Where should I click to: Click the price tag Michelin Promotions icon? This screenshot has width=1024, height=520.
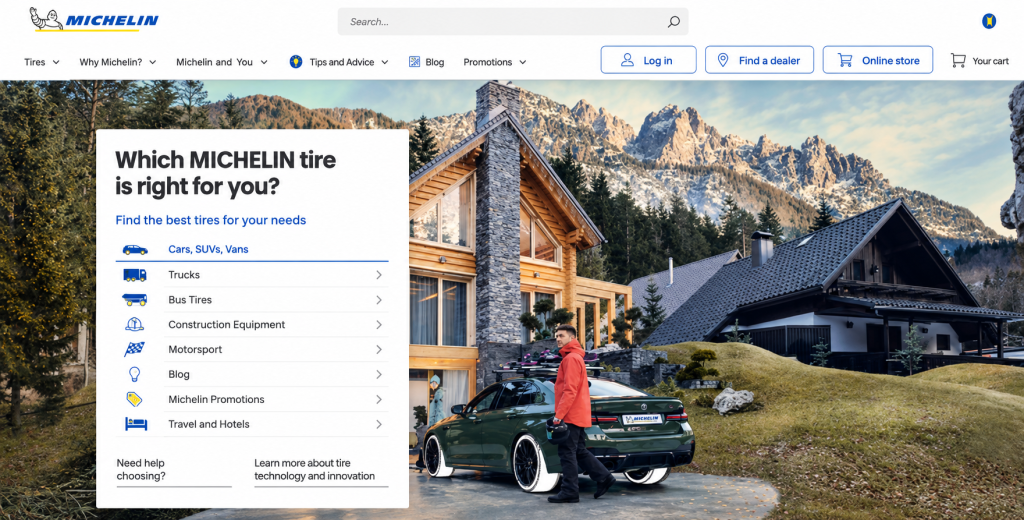135,398
